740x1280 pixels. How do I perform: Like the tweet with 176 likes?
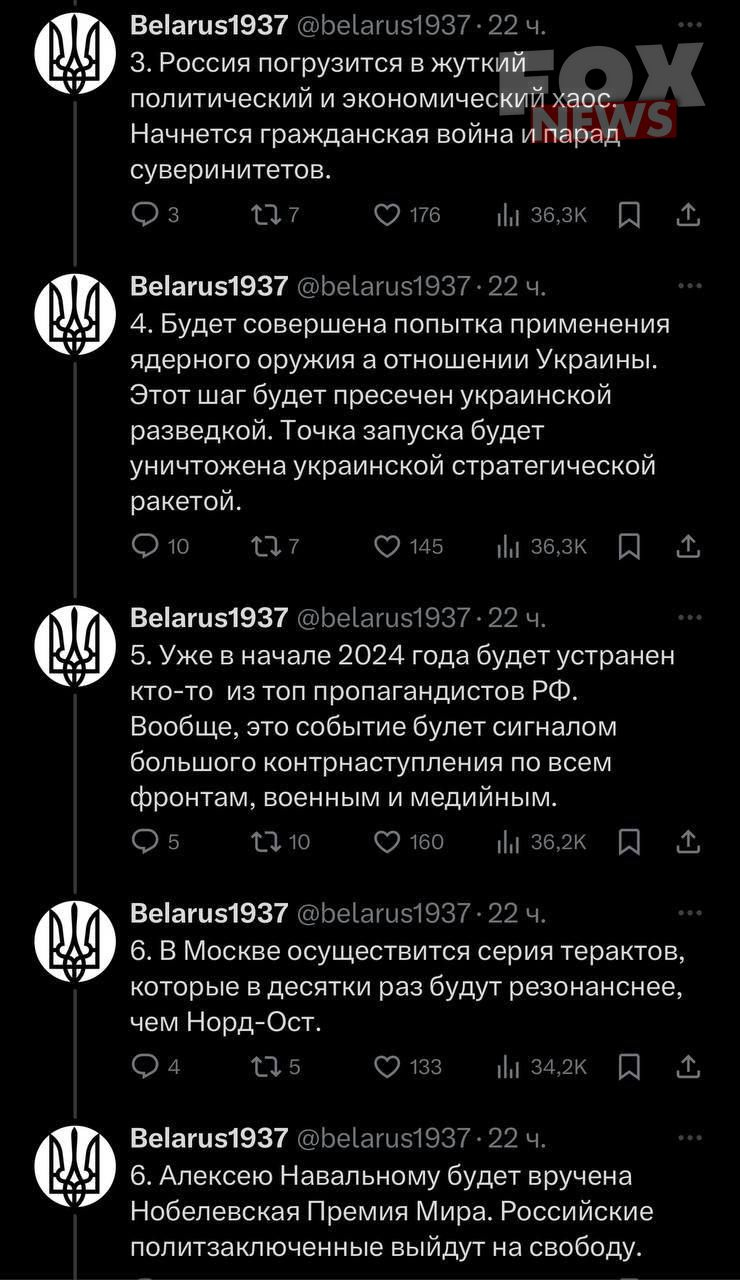407,215
